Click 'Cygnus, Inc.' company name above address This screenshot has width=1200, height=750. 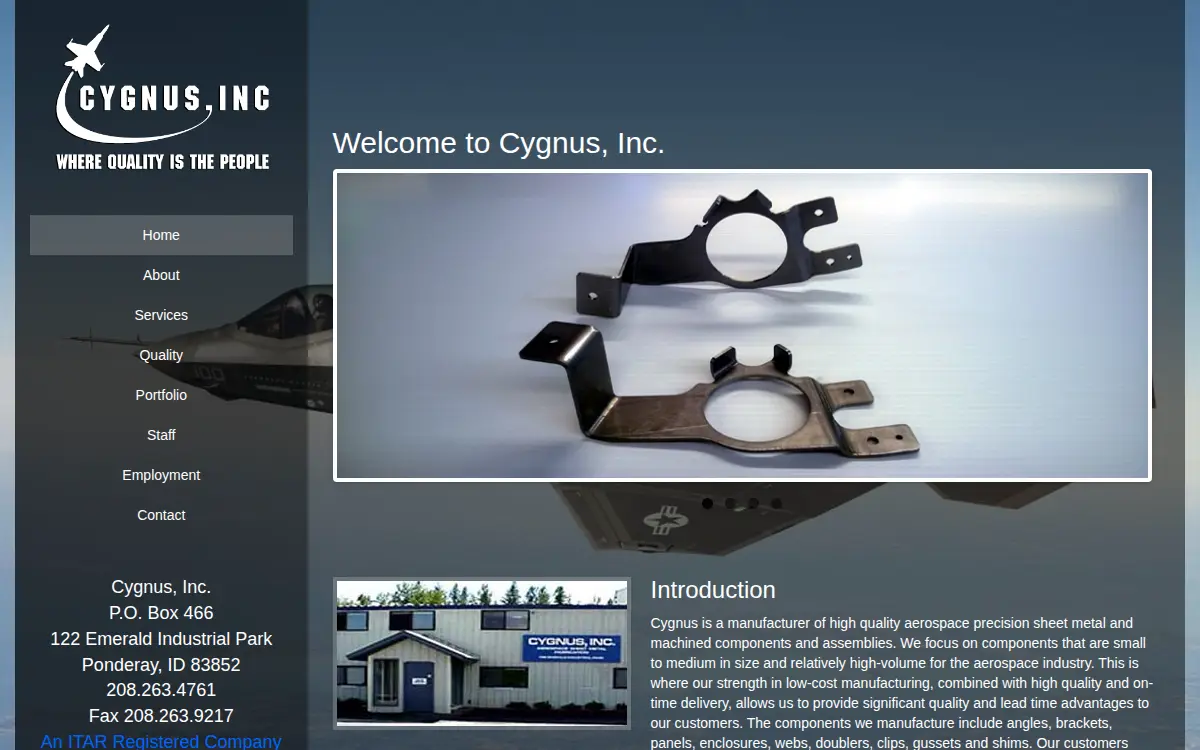[x=161, y=587]
